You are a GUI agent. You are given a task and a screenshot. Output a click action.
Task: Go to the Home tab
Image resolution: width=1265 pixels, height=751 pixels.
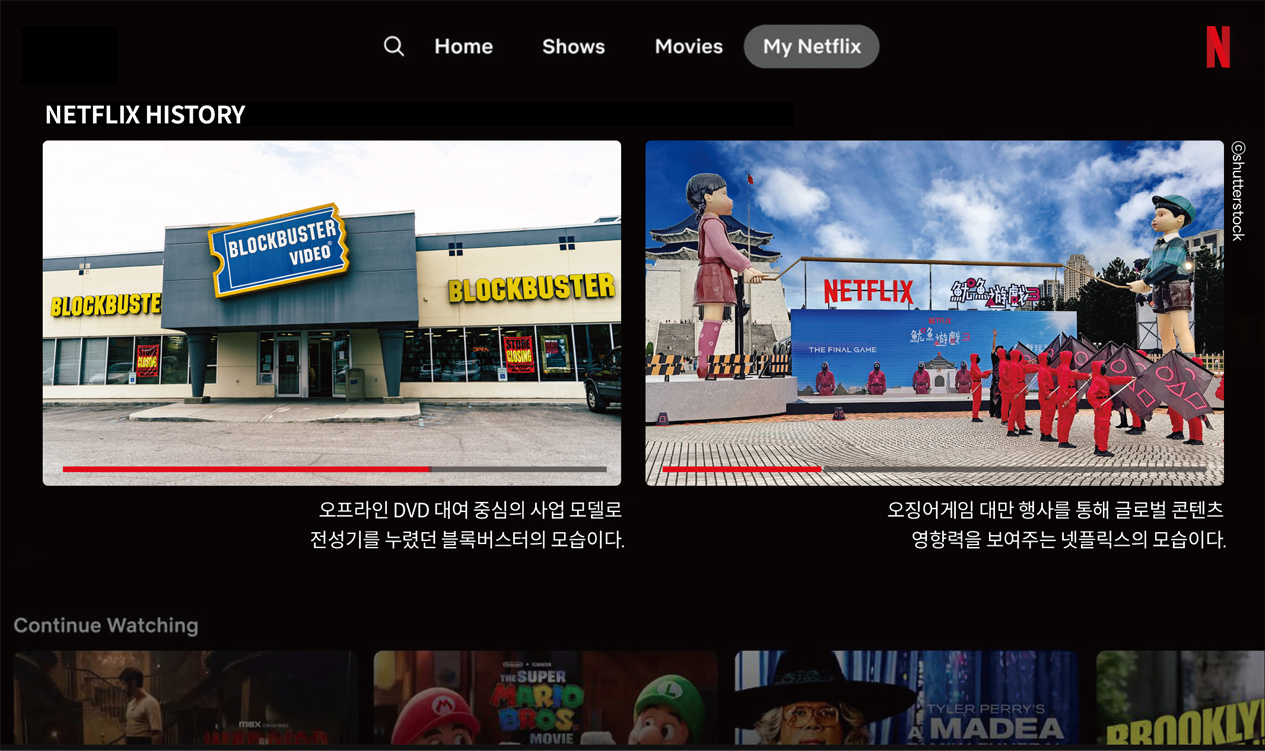point(463,47)
